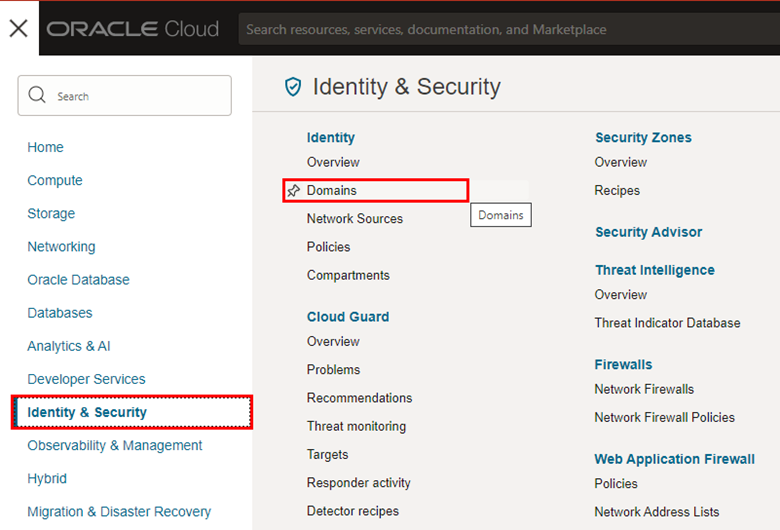This screenshot has height=530, width=780.
Task: Open Network Firewall Policies link
Action: point(665,418)
